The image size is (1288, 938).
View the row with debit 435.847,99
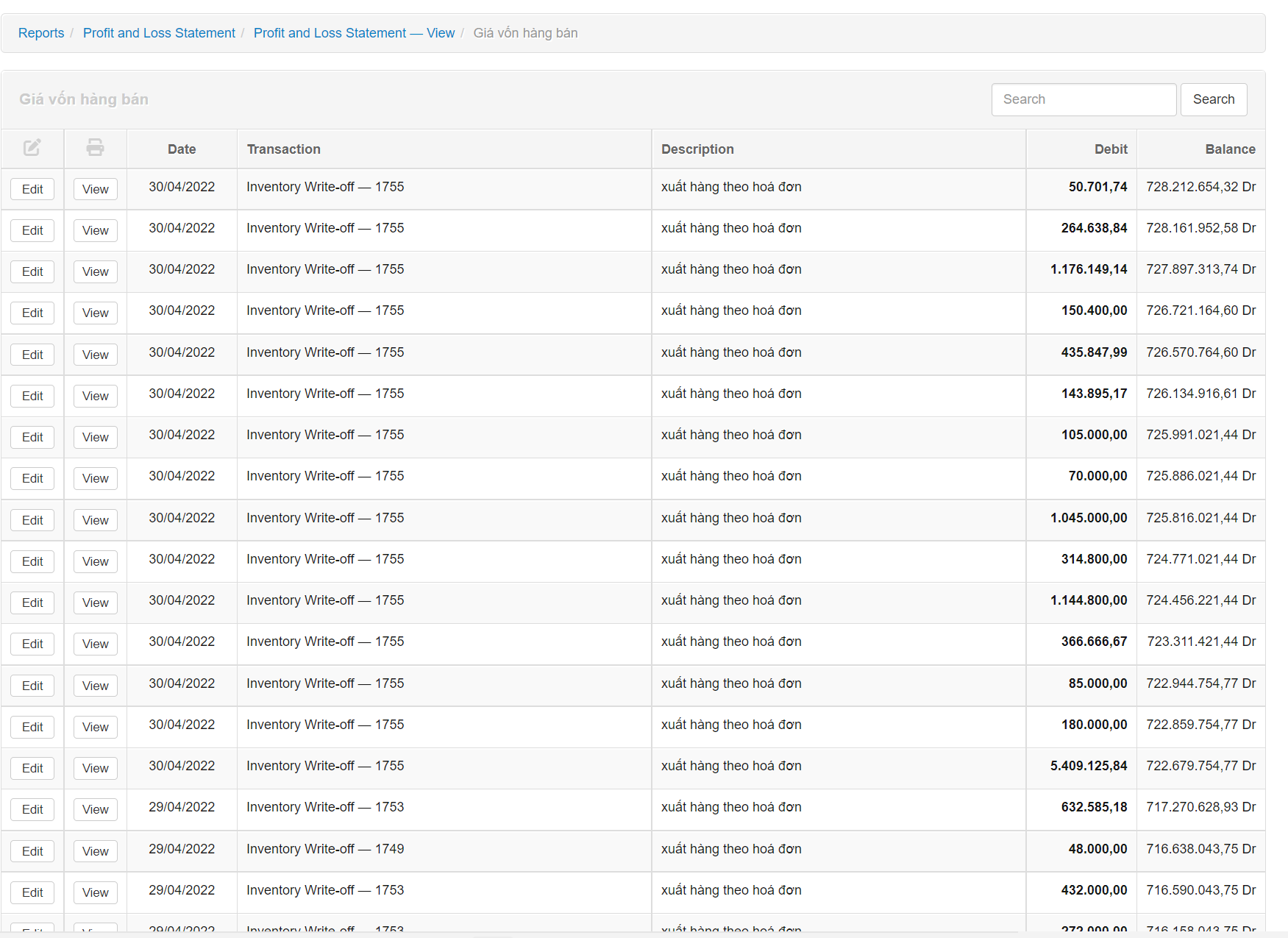(x=96, y=355)
